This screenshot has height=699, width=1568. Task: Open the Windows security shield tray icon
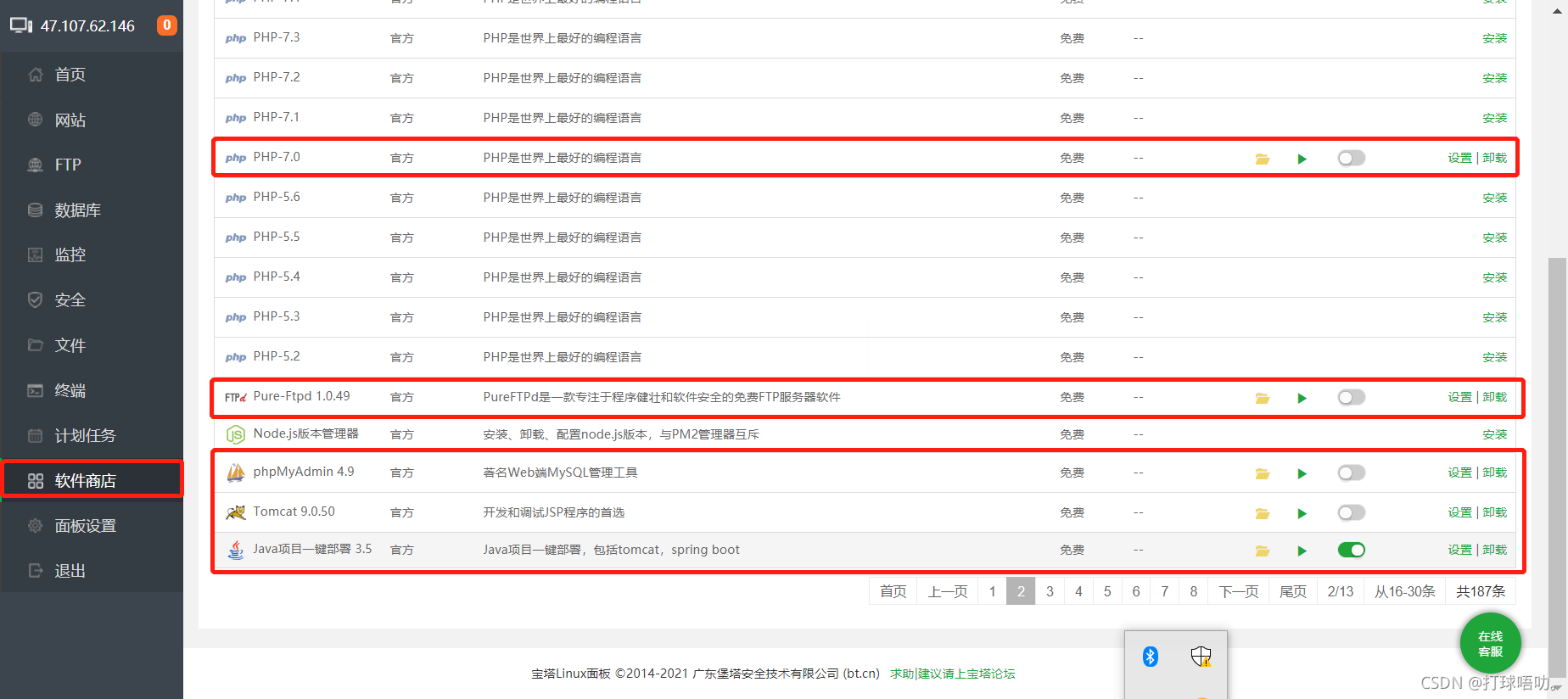(1200, 656)
